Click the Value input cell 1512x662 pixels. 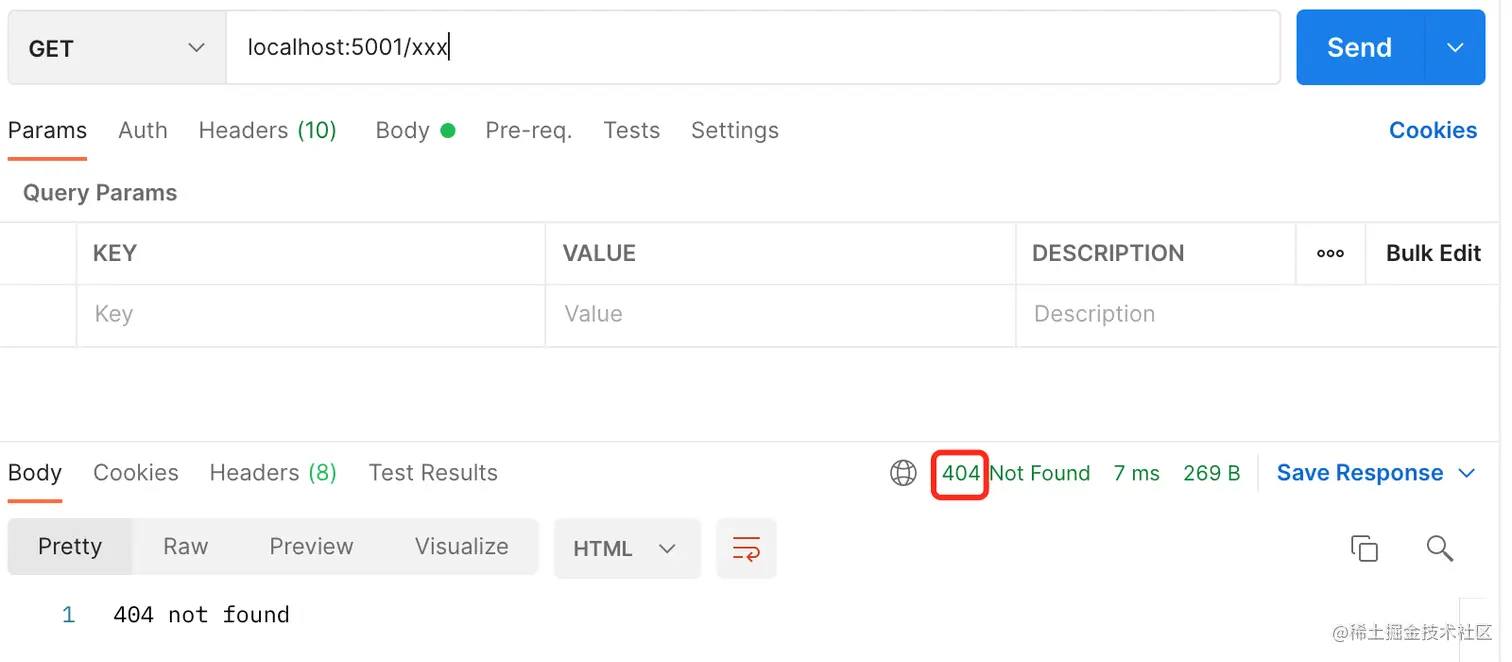click(781, 315)
